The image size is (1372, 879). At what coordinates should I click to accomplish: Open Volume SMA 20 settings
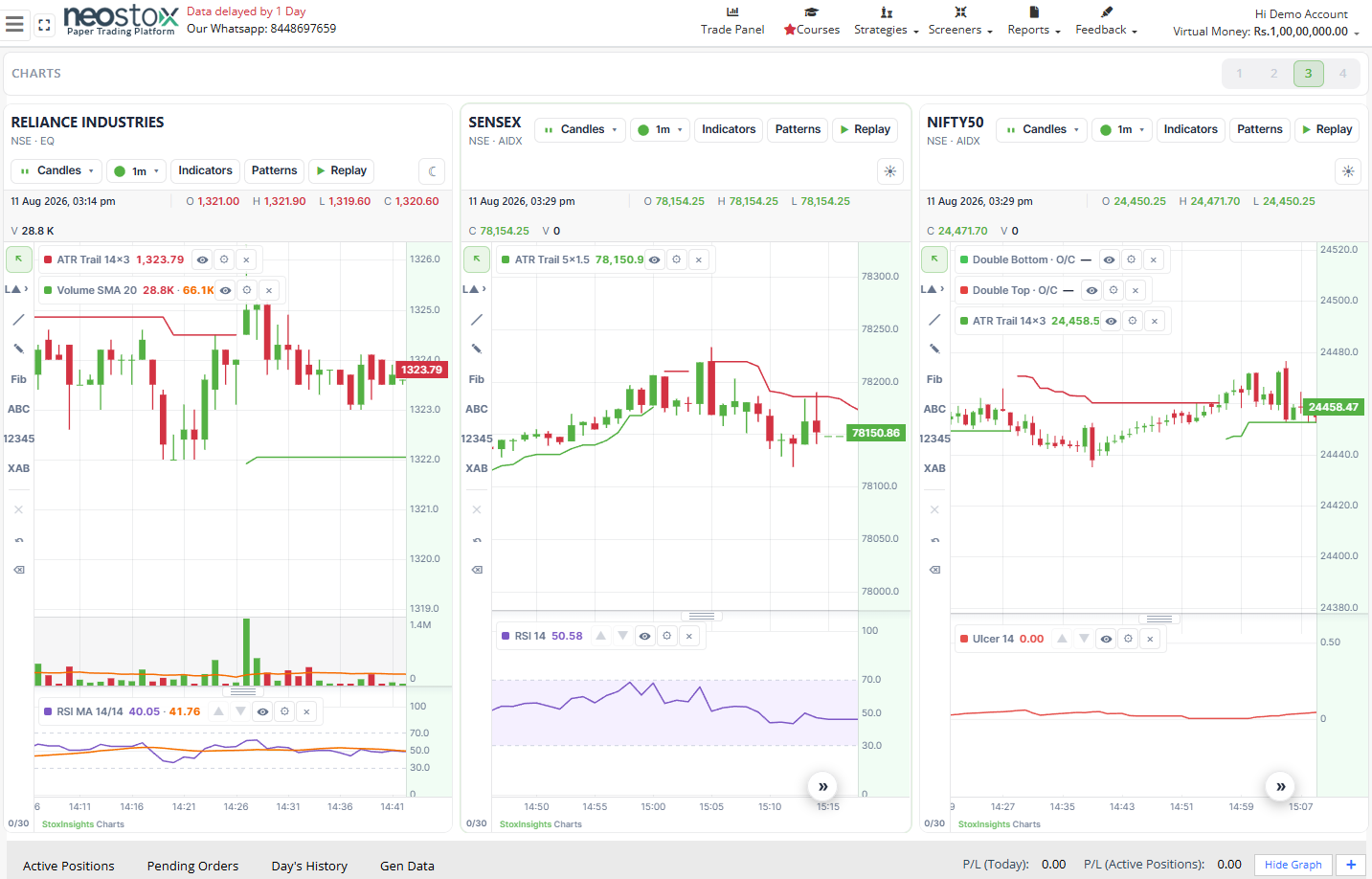pyautogui.click(x=247, y=290)
